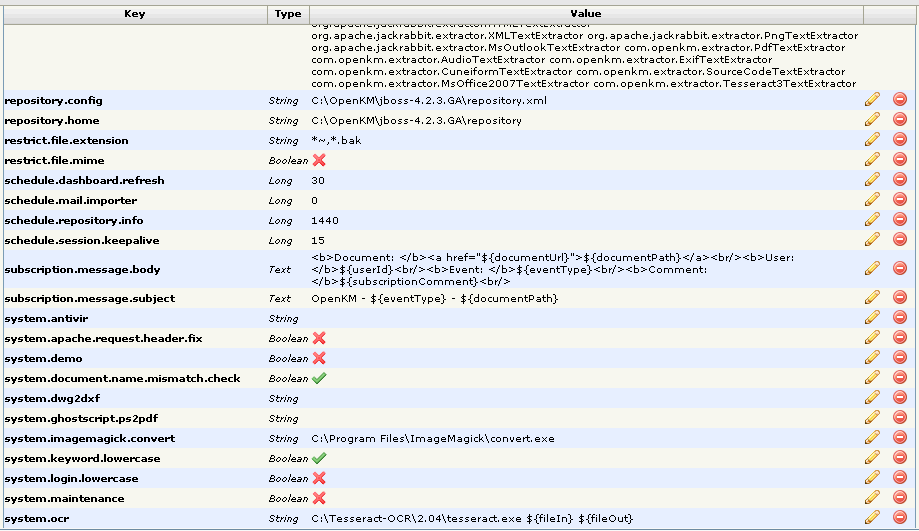The height and width of the screenshot is (531, 919).
Task: Delete the system.ocr entry
Action: tap(900, 518)
